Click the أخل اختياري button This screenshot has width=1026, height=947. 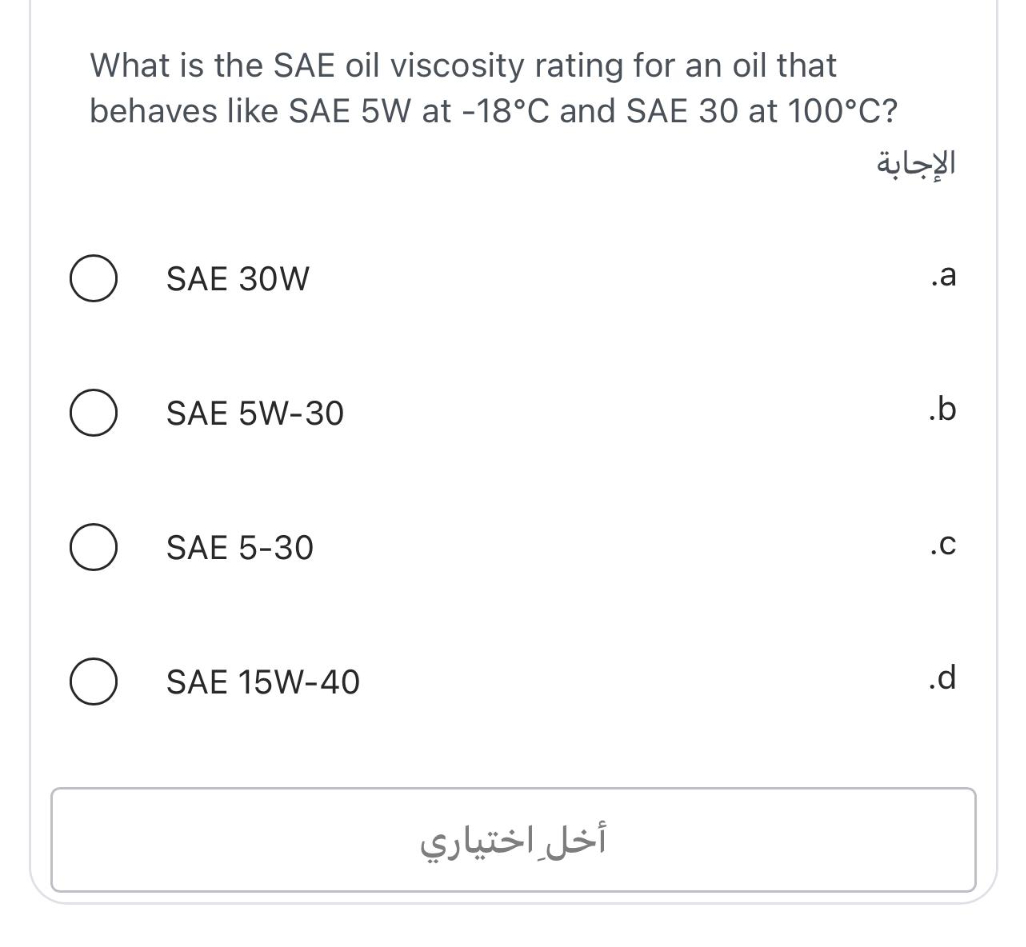point(513,840)
